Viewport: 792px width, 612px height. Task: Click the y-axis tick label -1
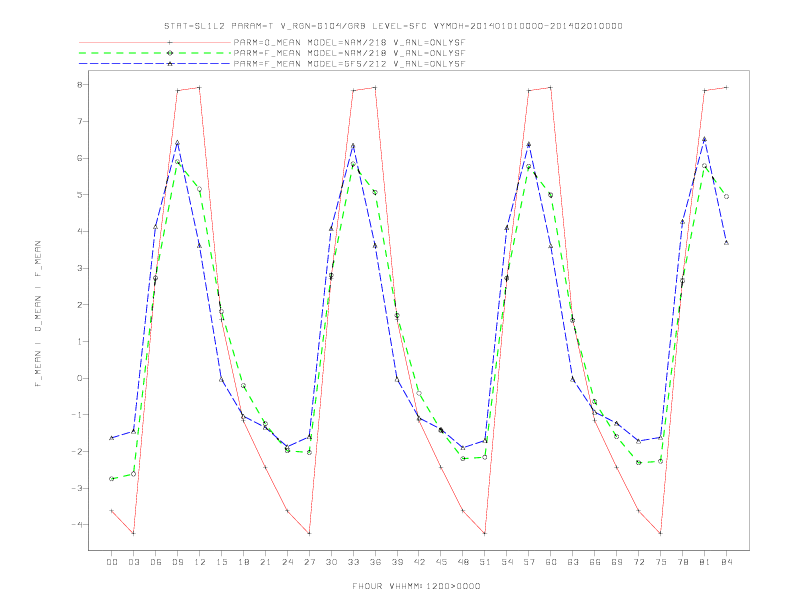77,415
